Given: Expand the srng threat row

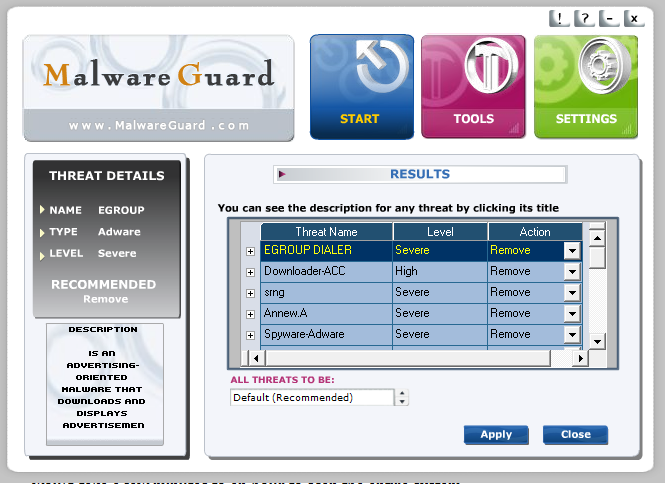Looking at the screenshot, I should coord(250,293).
